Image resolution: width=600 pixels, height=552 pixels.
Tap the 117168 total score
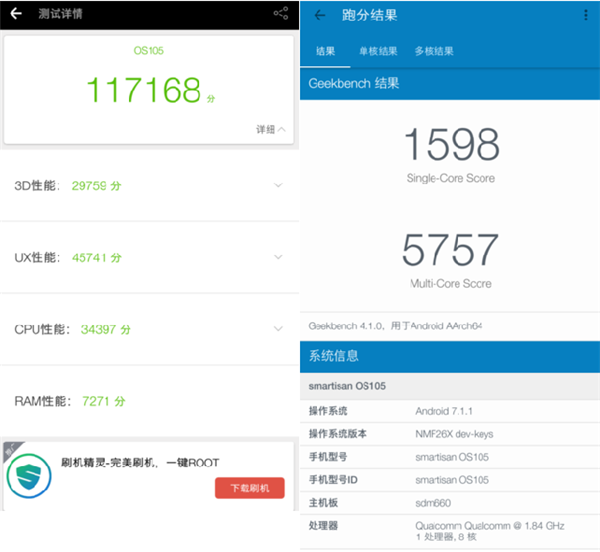[144, 90]
